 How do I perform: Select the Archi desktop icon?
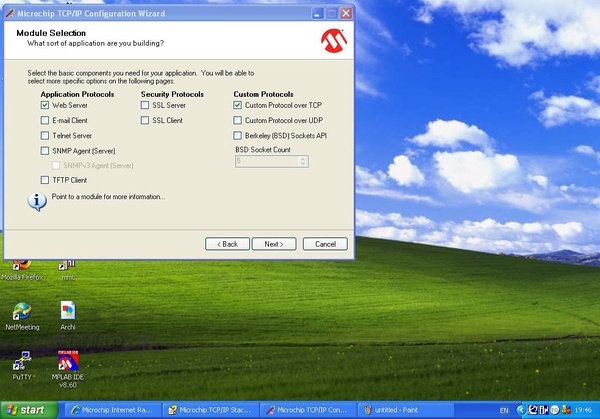[x=68, y=316]
